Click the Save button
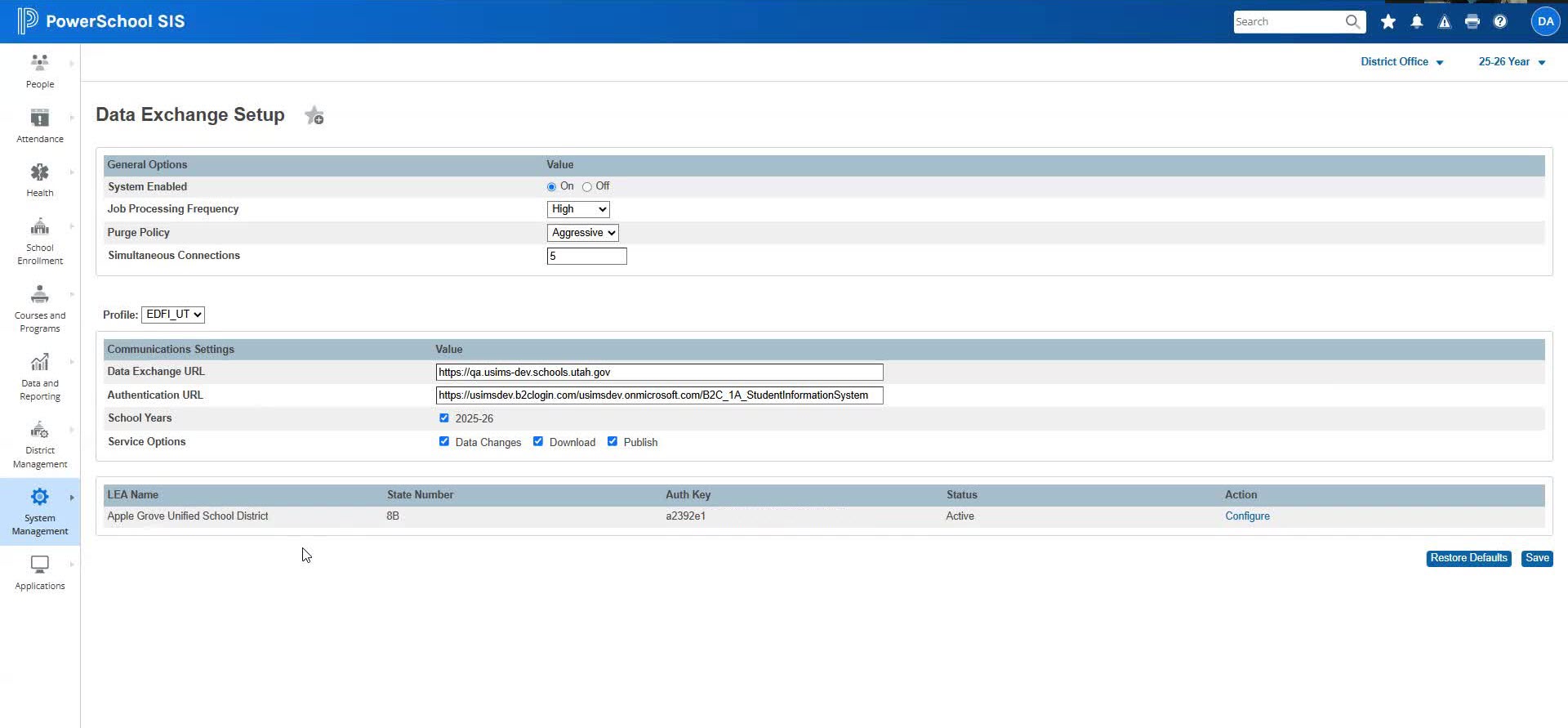1568x728 pixels. [x=1537, y=558]
